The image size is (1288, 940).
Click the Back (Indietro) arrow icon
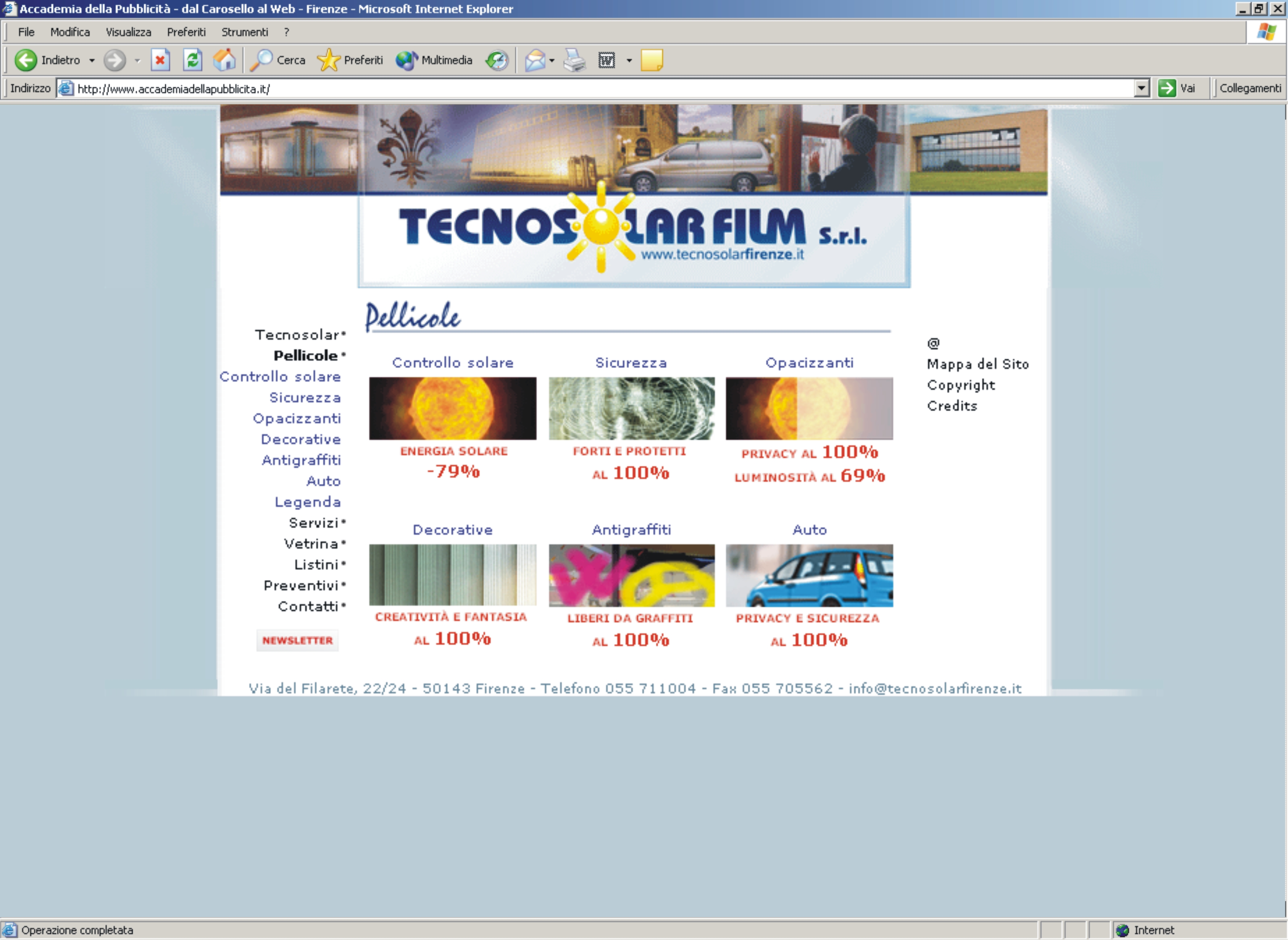tap(26, 60)
